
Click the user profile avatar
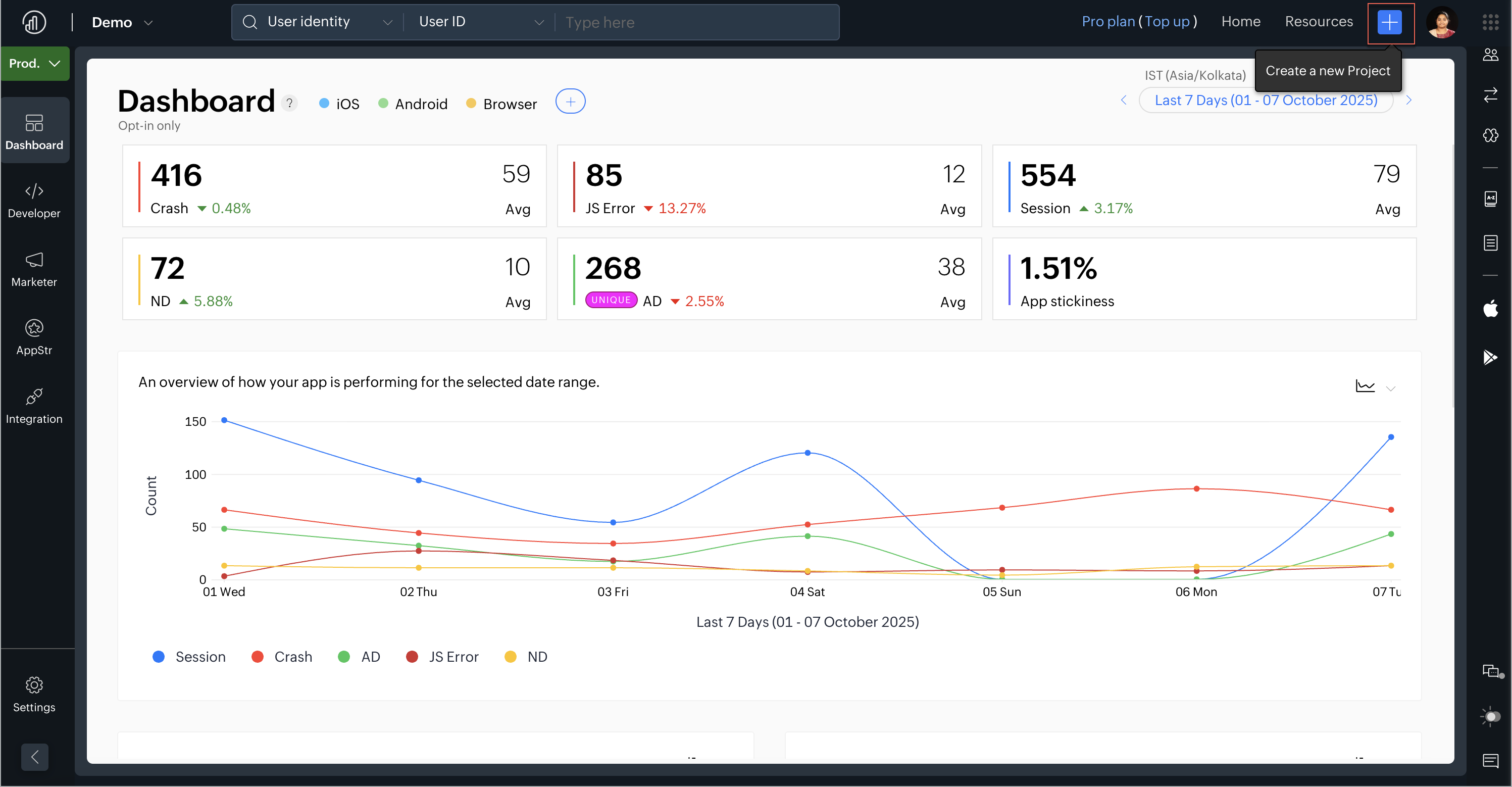[x=1442, y=22]
